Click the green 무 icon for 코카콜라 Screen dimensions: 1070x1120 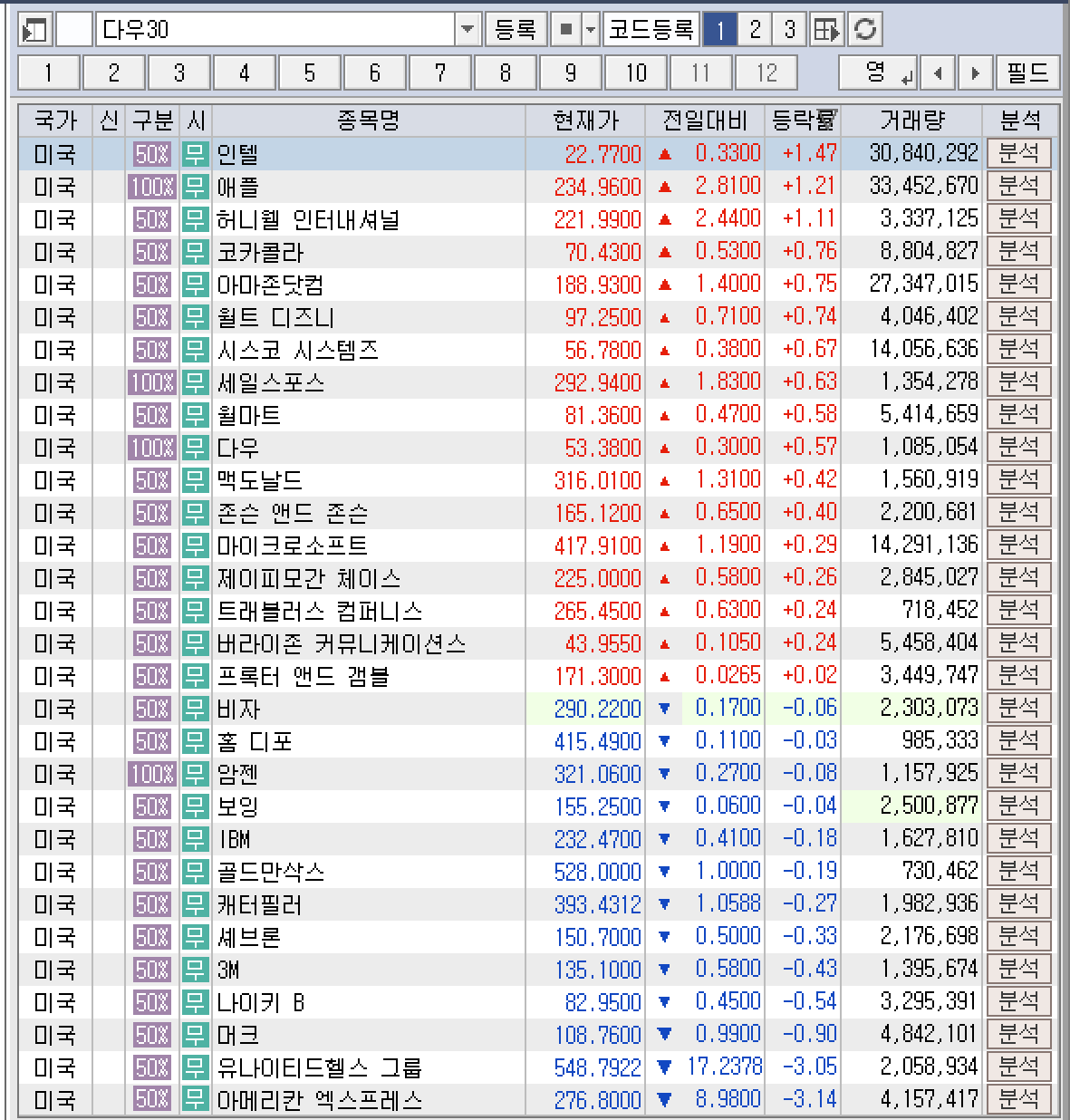pos(195,252)
